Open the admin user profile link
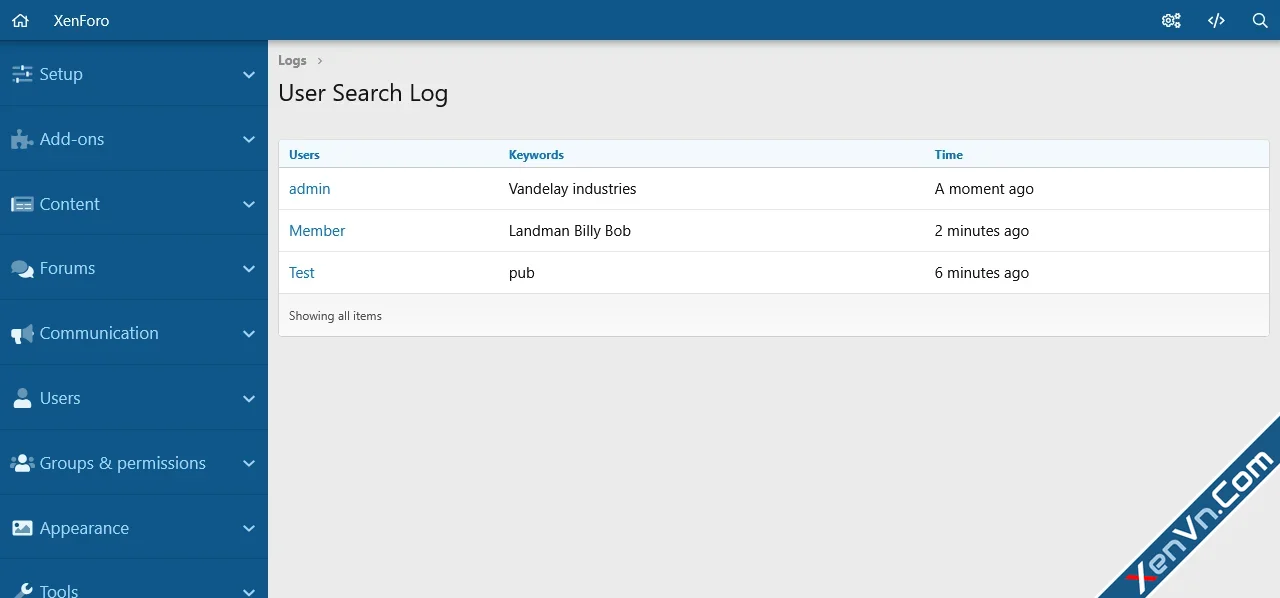 click(309, 188)
